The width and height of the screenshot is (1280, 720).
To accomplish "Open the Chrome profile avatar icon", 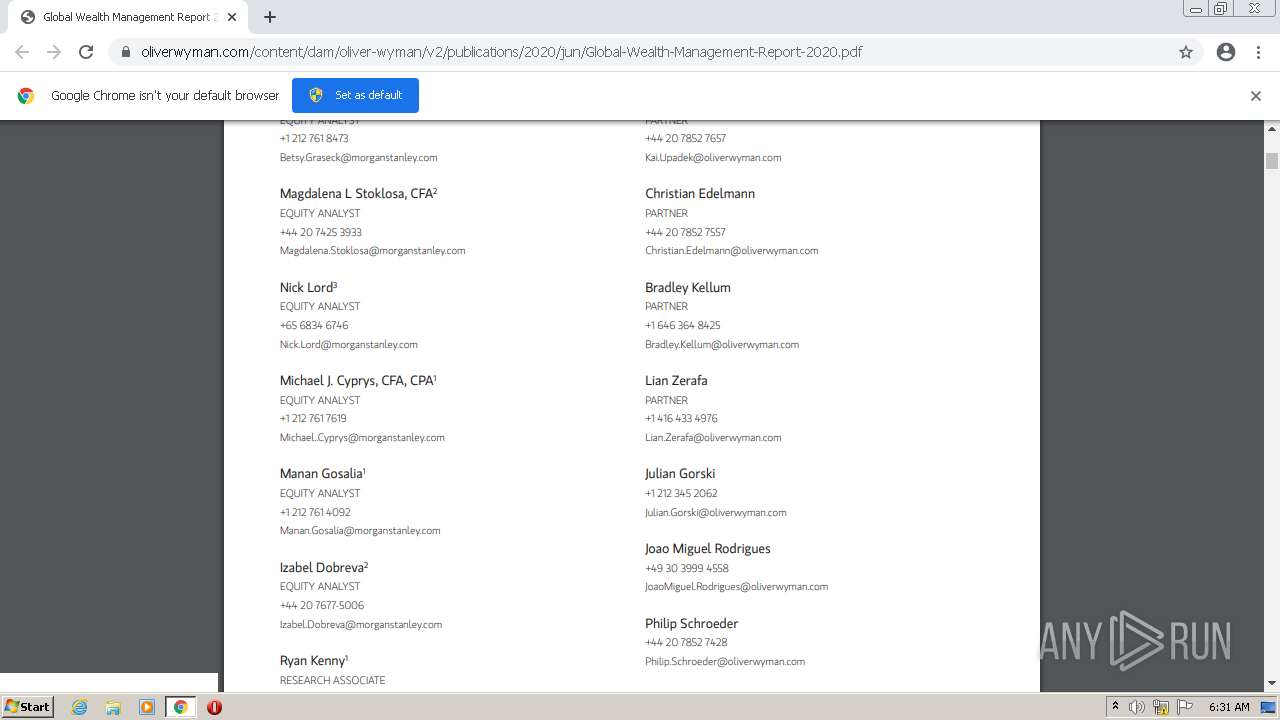I will [1226, 52].
